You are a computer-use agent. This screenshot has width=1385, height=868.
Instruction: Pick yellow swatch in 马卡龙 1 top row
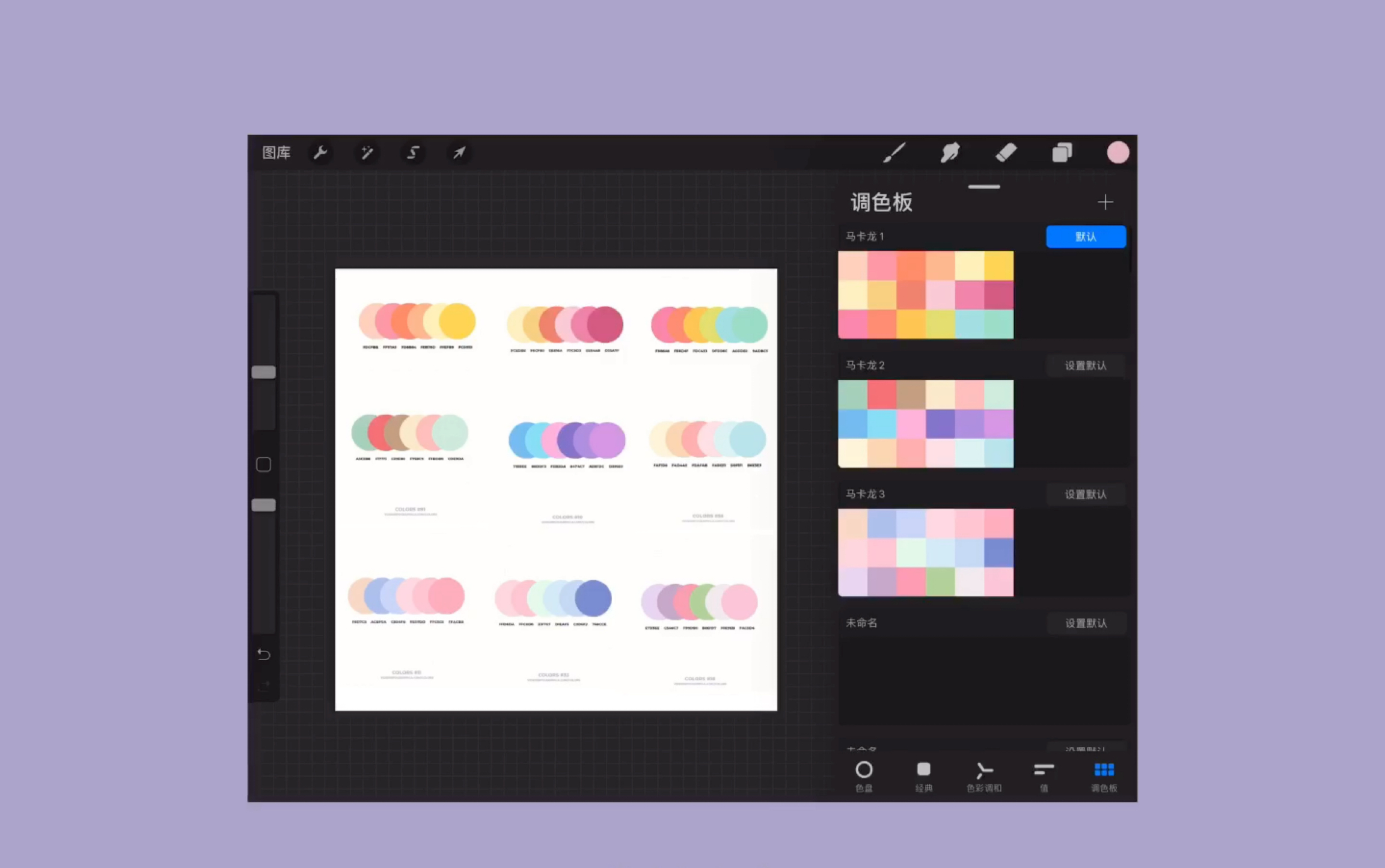point(999,266)
